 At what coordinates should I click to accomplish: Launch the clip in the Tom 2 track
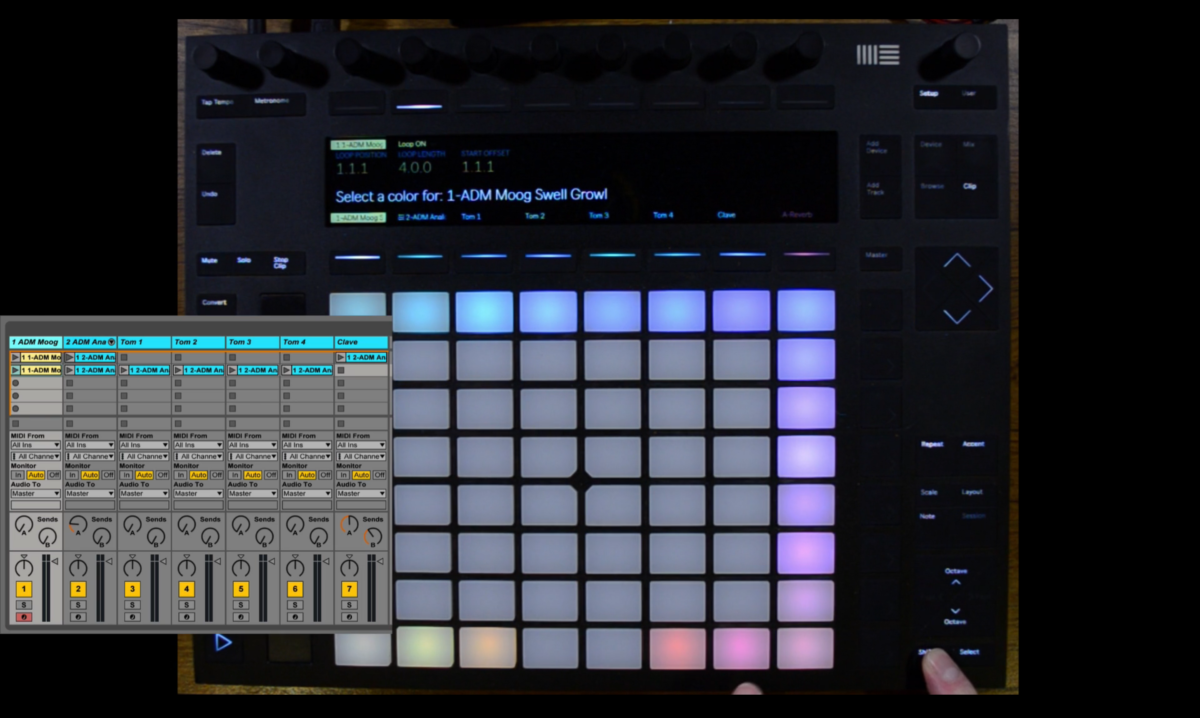click(178, 370)
